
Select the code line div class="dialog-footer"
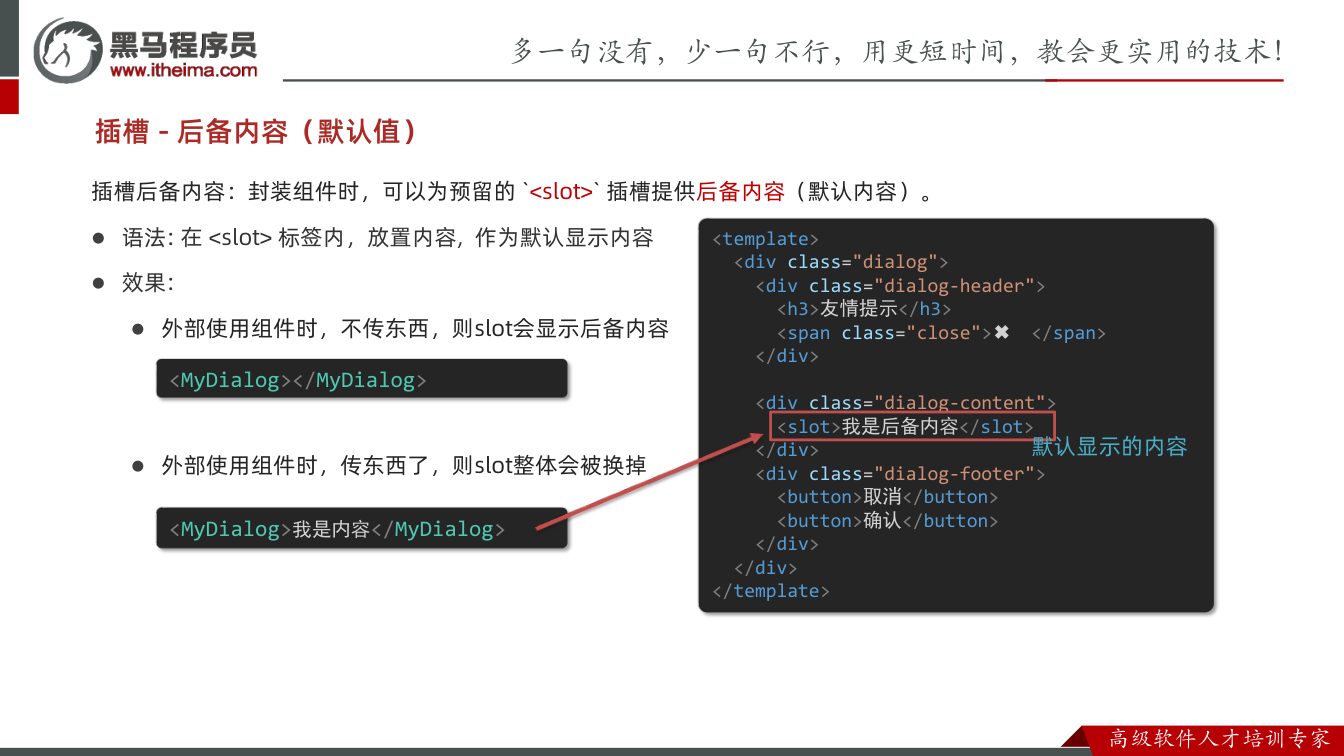pos(900,474)
